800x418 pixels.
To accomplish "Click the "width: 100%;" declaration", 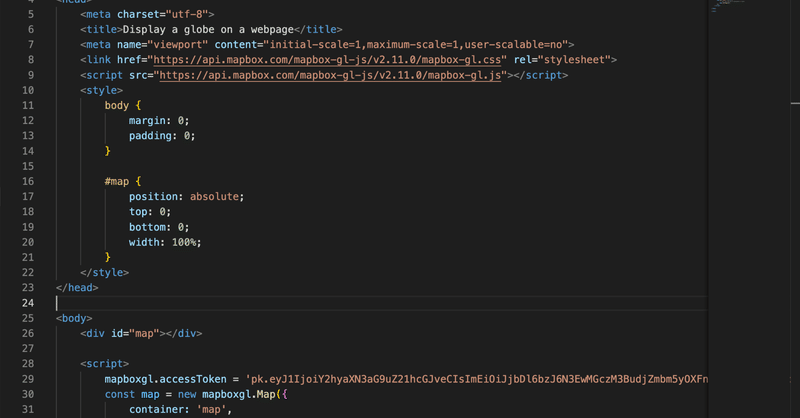I will tap(165, 242).
